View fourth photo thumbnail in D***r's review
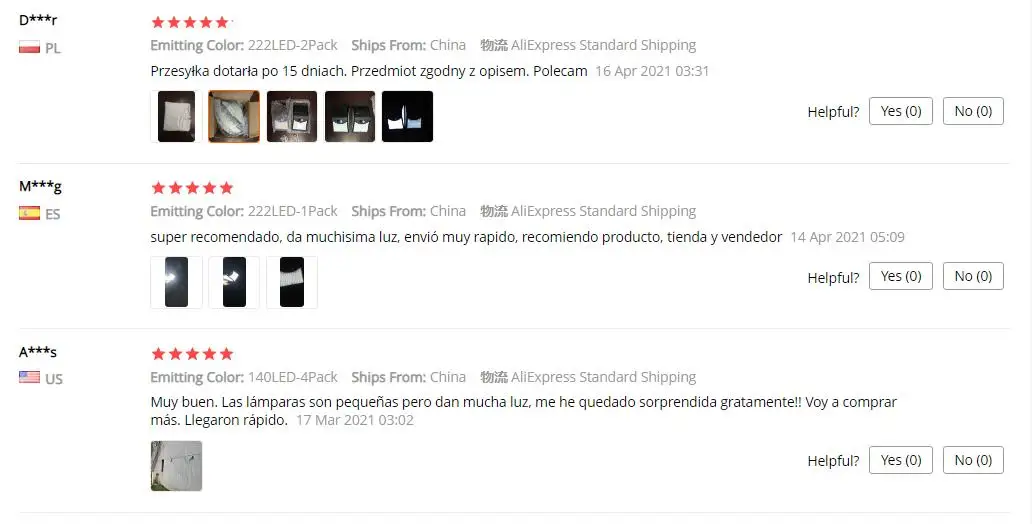 point(350,117)
